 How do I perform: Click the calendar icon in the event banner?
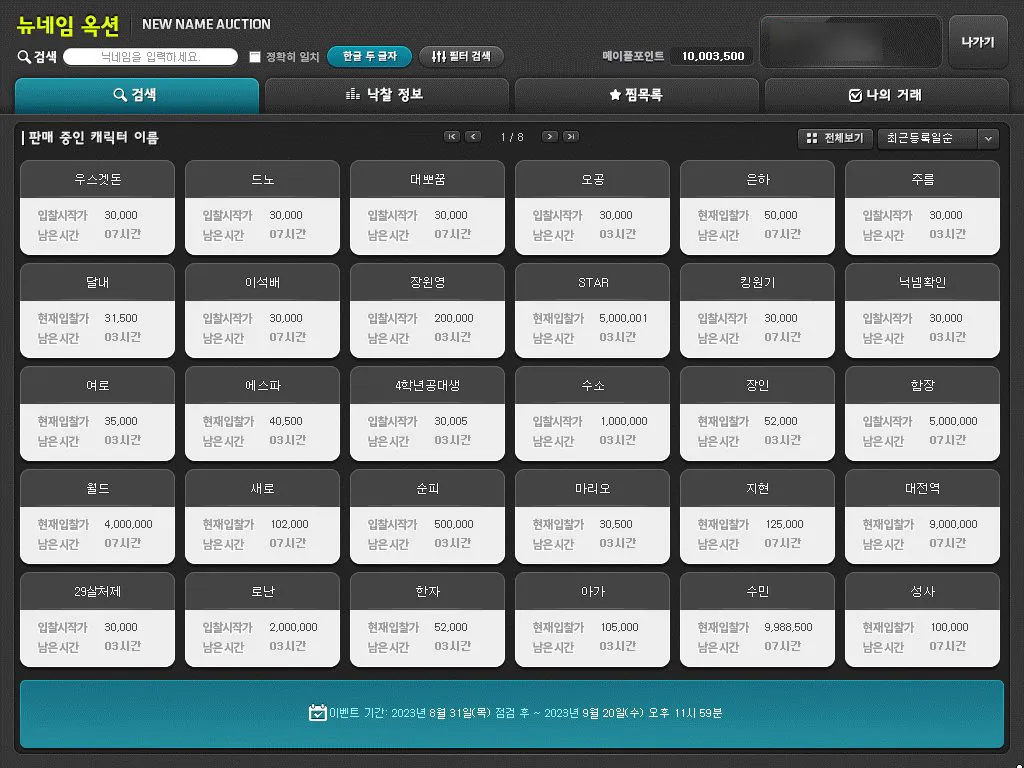click(317, 713)
